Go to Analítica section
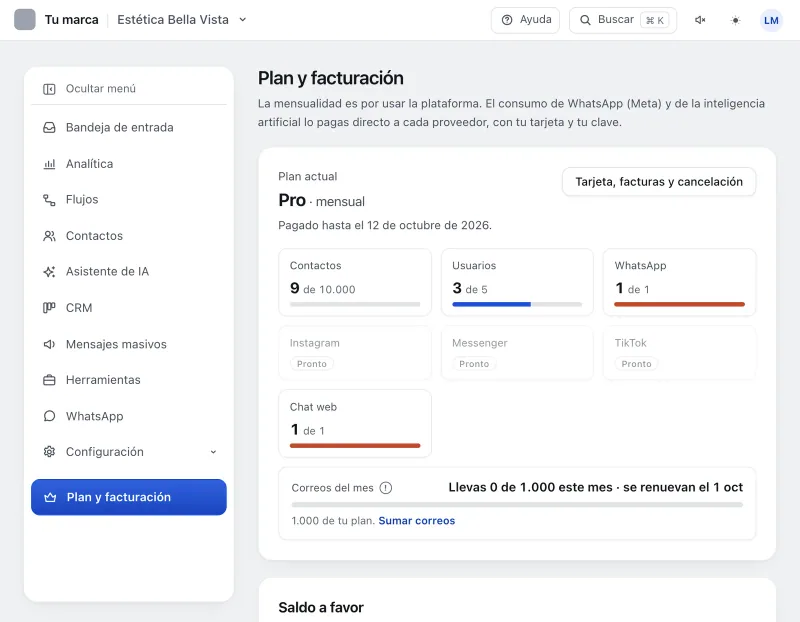 tap(129, 164)
